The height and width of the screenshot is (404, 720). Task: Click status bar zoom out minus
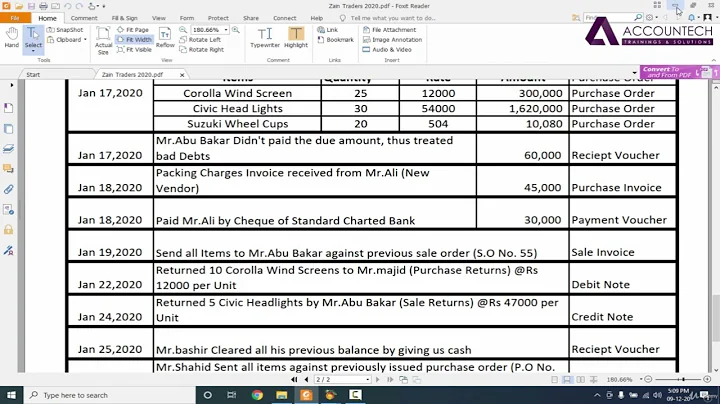click(648, 379)
